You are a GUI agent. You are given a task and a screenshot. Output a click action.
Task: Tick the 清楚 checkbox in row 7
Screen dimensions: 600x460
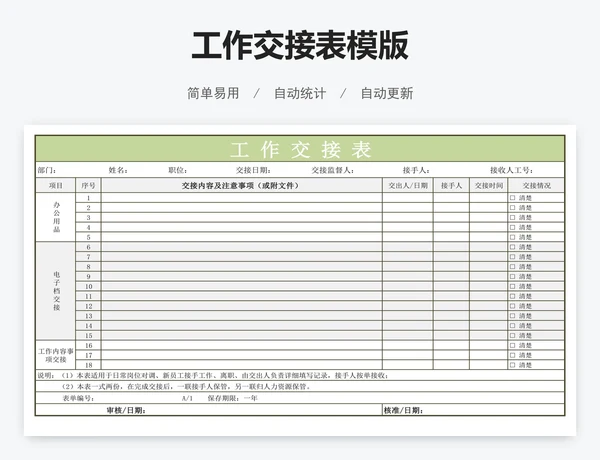click(x=512, y=257)
